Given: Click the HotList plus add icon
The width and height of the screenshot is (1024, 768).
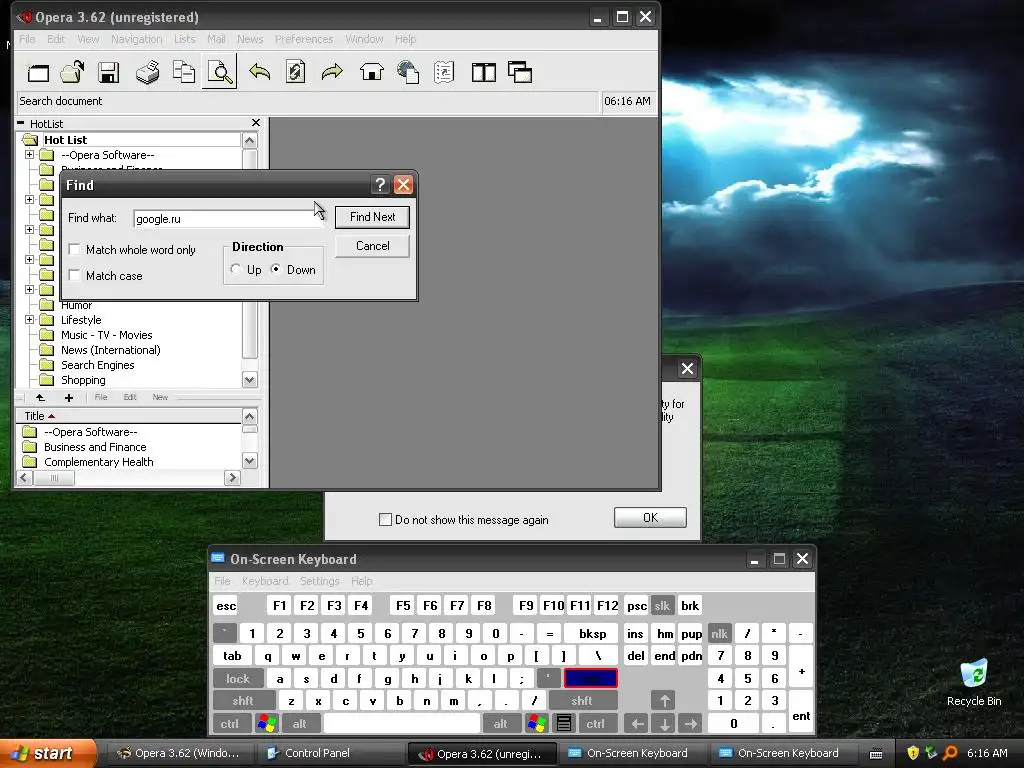Looking at the screenshot, I should (x=69, y=398).
